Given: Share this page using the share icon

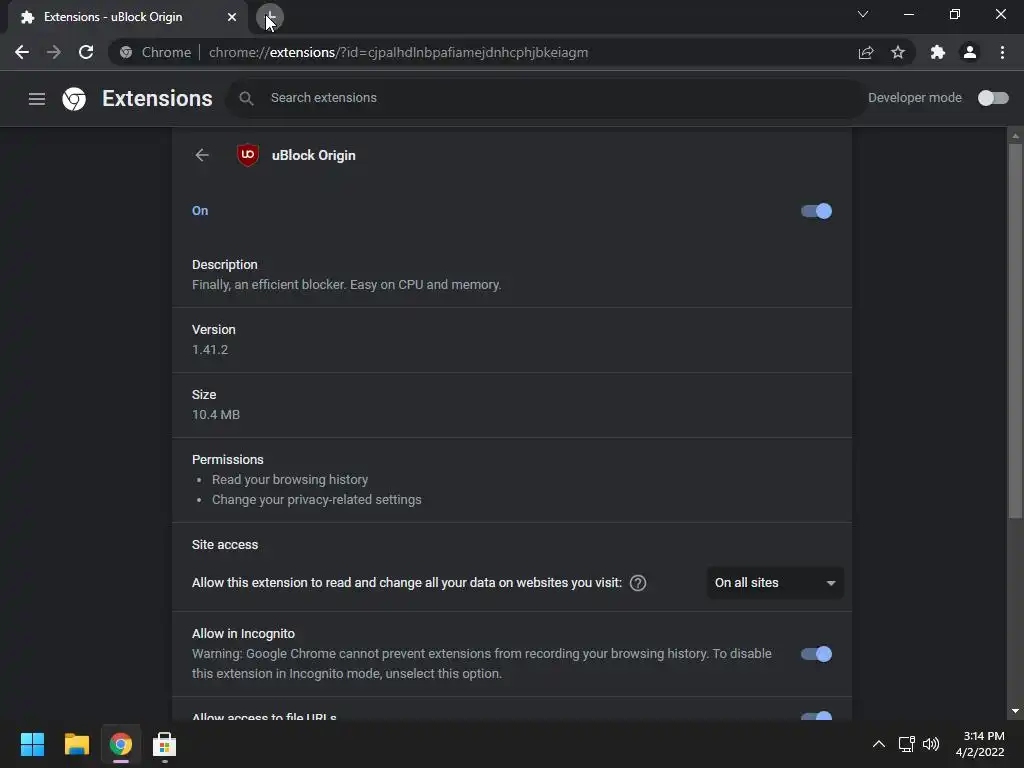Looking at the screenshot, I should (x=866, y=52).
